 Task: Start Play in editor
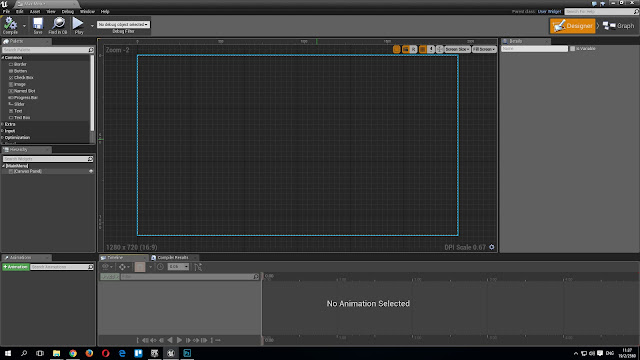point(78,26)
